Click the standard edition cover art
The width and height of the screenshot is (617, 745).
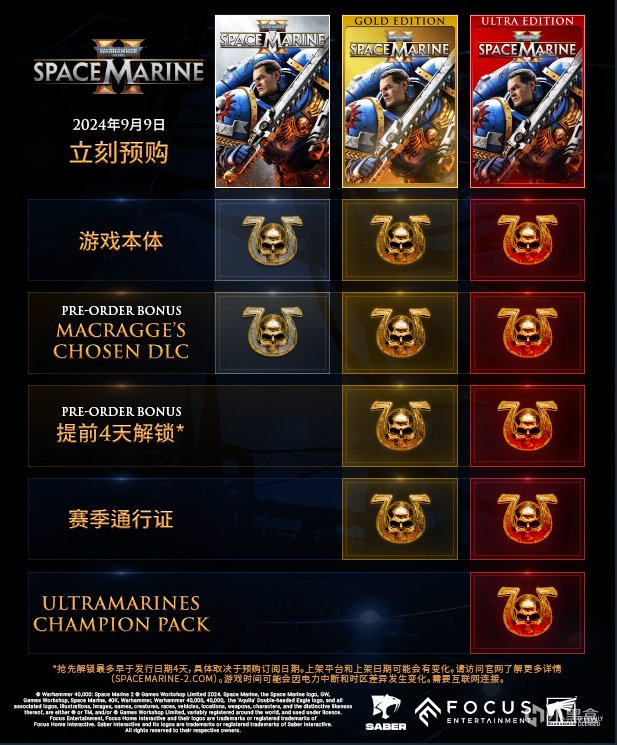(272, 101)
